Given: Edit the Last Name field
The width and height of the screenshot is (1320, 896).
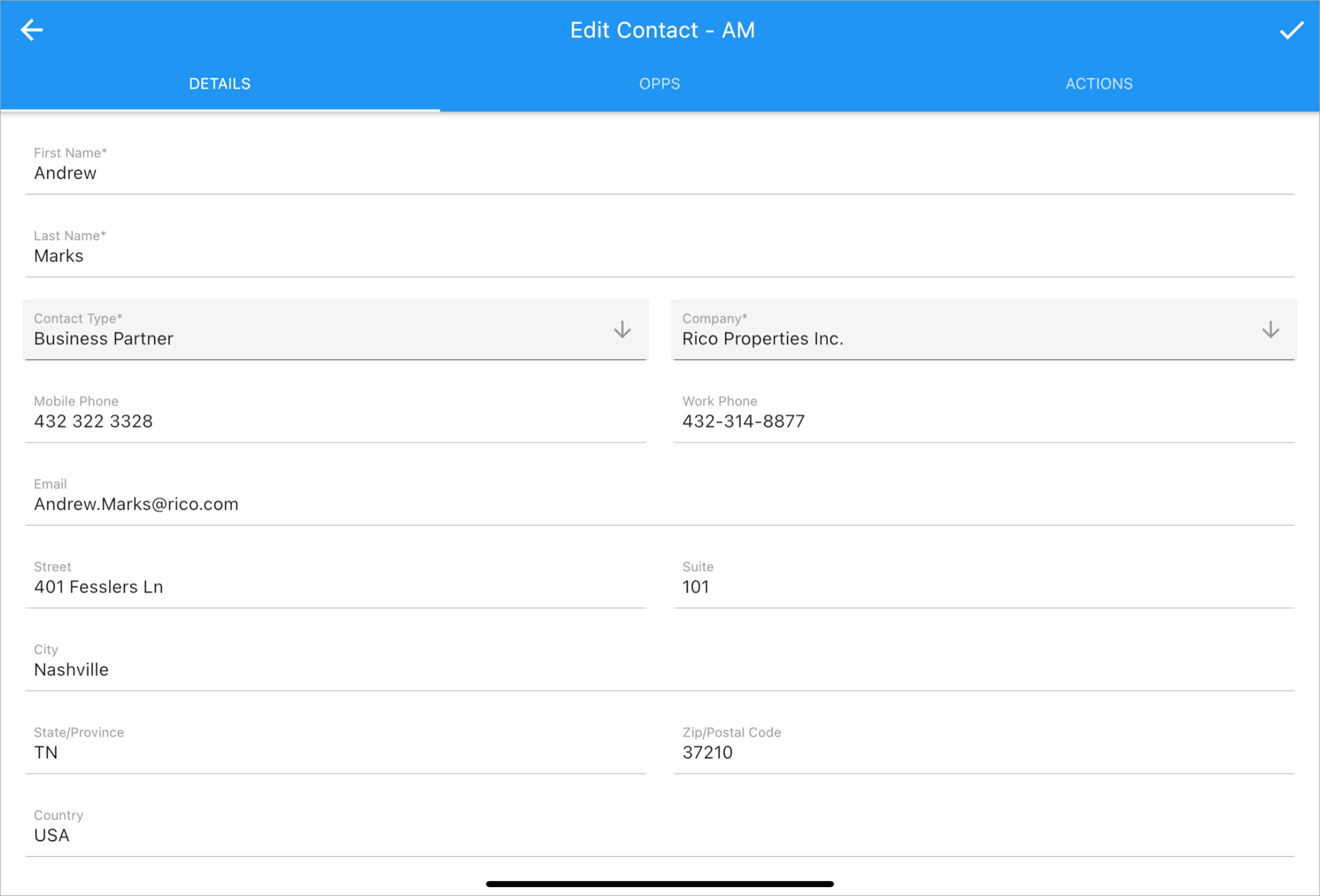Looking at the screenshot, I should [x=660, y=247].
